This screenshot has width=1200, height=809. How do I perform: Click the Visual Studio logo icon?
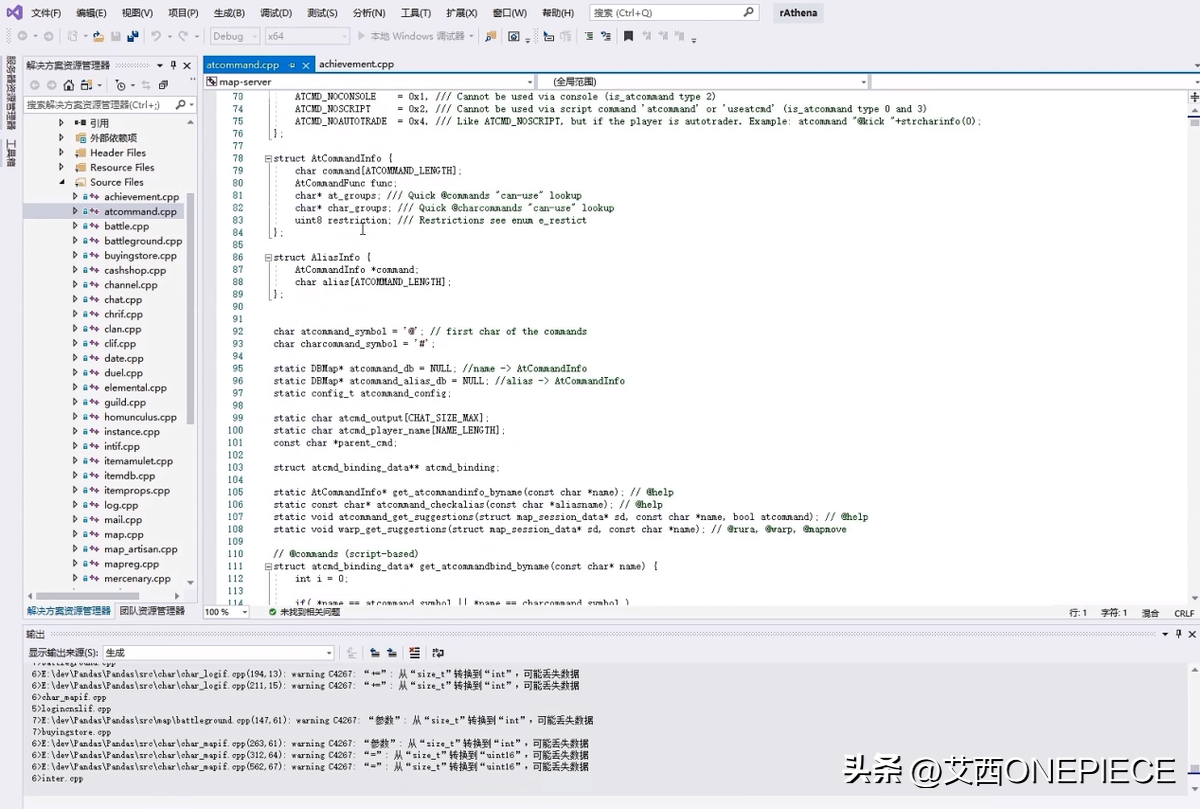tap(12, 13)
